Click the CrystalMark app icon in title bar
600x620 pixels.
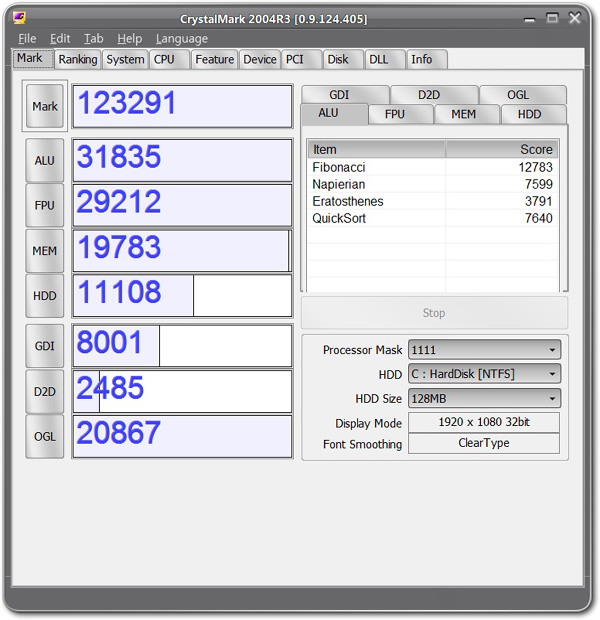click(19, 17)
